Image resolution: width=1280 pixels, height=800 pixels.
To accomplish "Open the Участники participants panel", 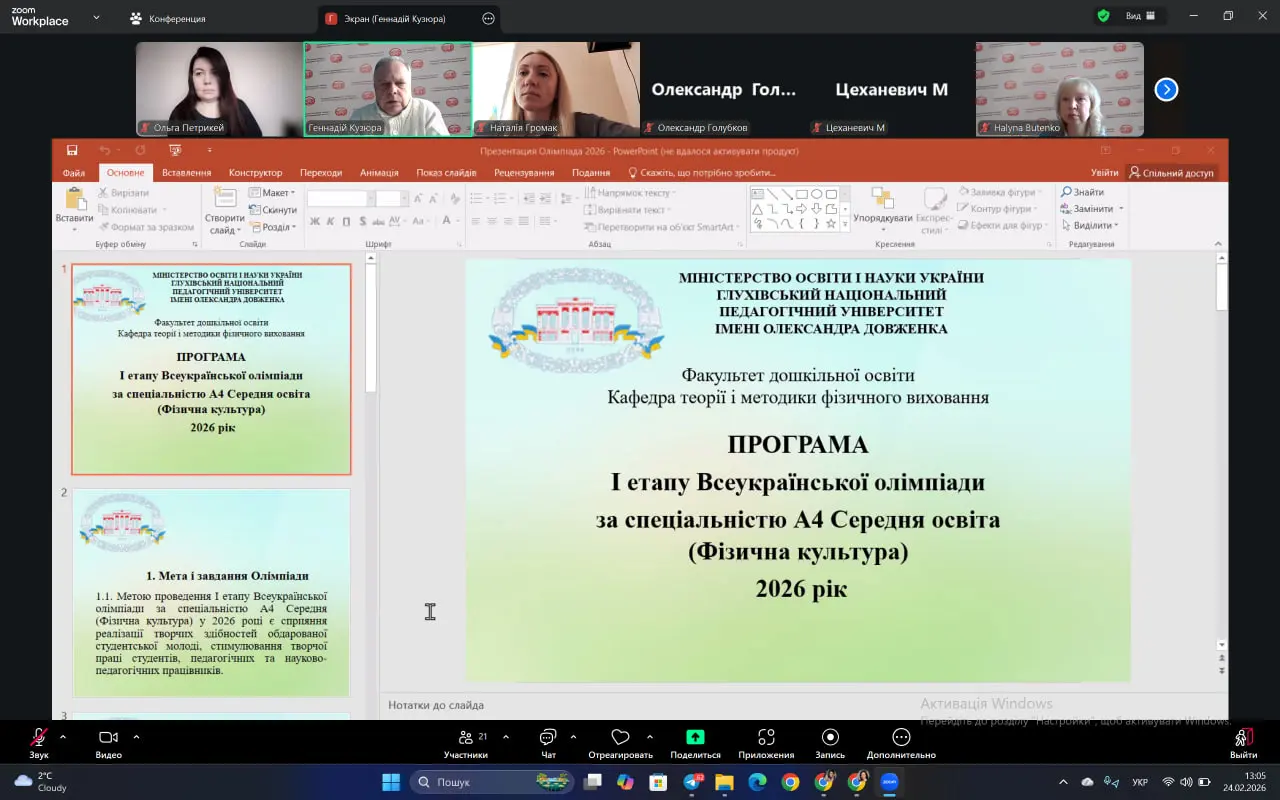I will click(466, 738).
